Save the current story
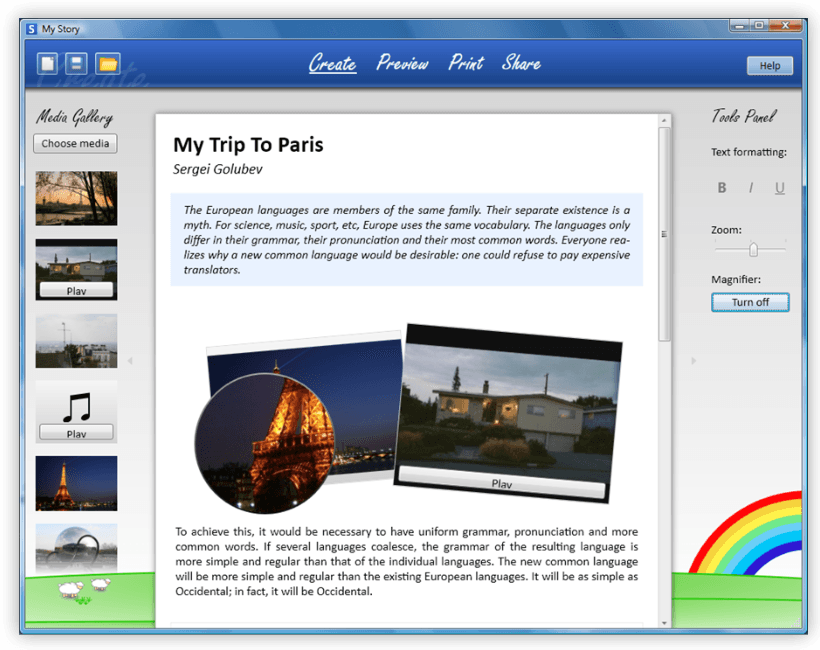 click(x=77, y=63)
